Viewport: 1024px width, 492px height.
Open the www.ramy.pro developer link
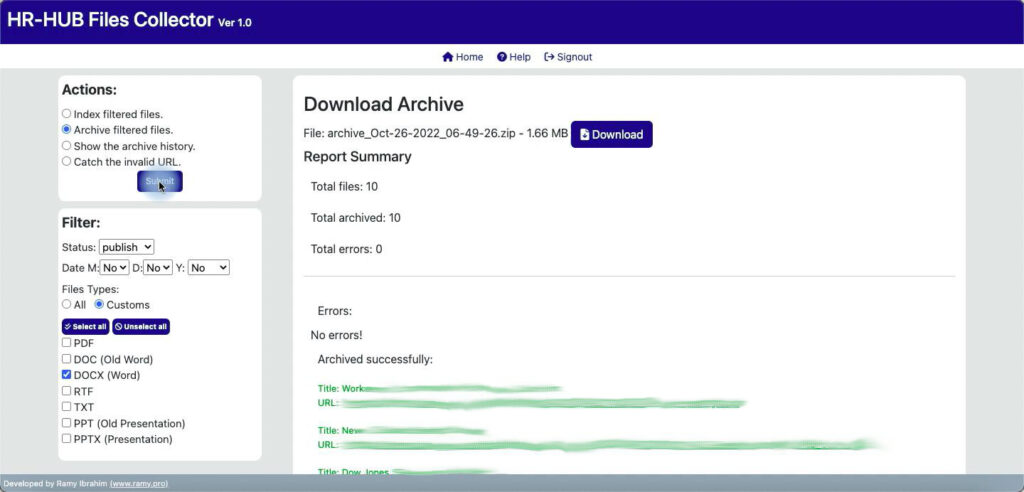pyautogui.click(x=138, y=484)
